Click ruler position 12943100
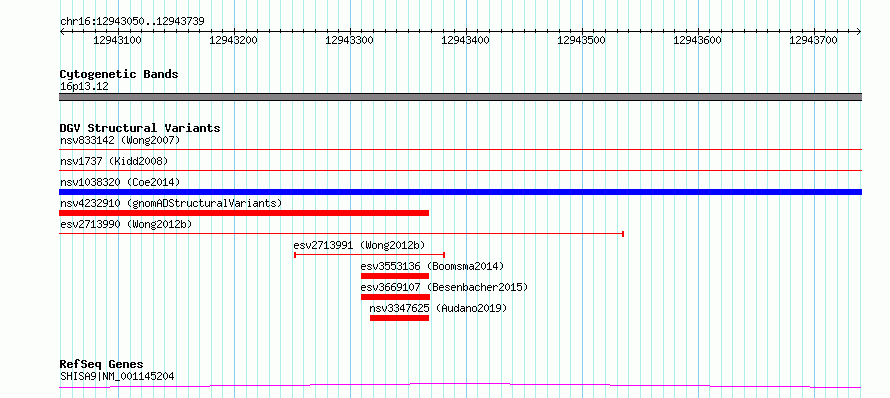 click(117, 40)
